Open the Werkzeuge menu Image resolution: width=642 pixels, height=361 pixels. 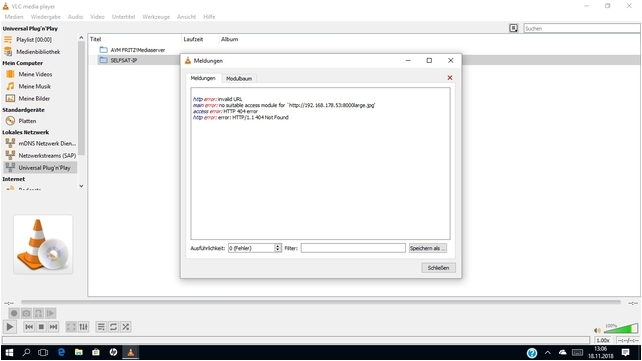(x=156, y=17)
